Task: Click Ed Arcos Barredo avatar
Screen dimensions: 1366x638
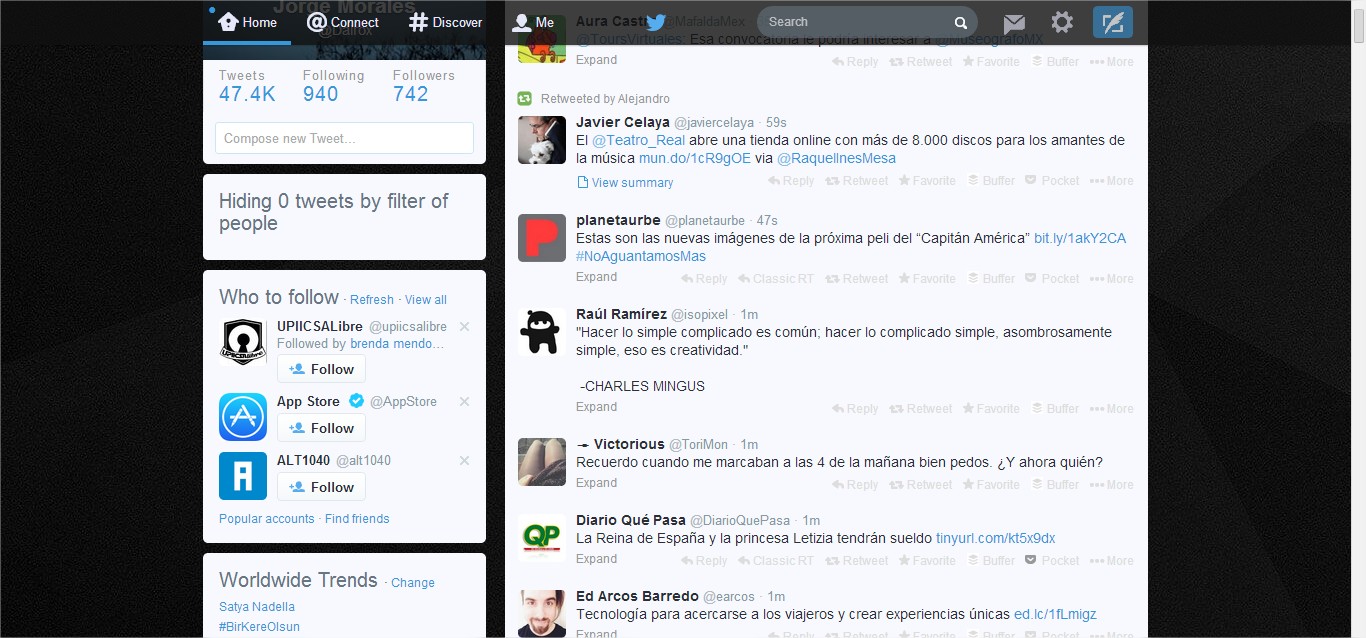Action: (x=542, y=613)
